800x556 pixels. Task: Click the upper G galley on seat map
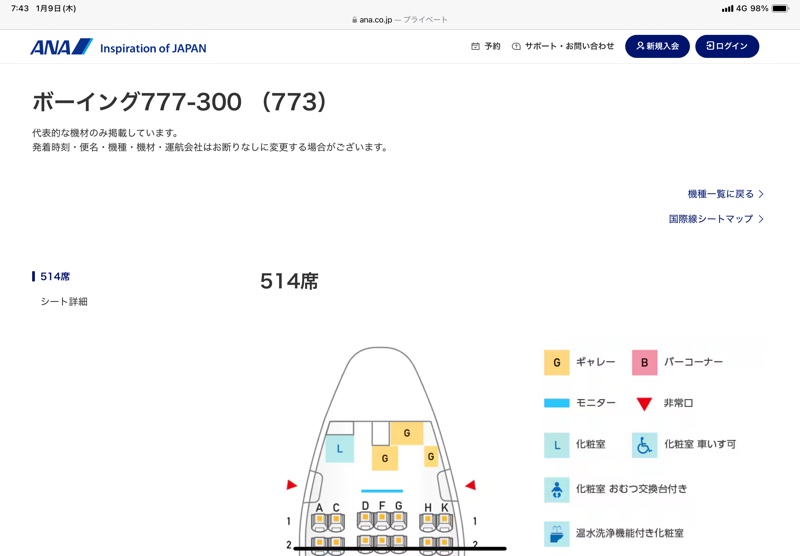click(407, 433)
